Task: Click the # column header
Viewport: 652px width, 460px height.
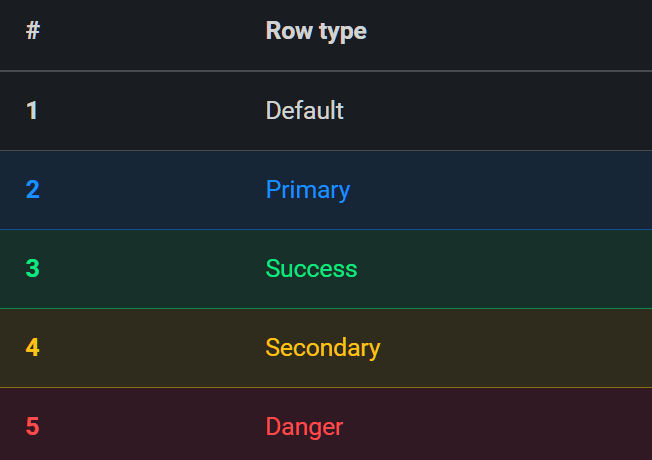Action: click(33, 31)
